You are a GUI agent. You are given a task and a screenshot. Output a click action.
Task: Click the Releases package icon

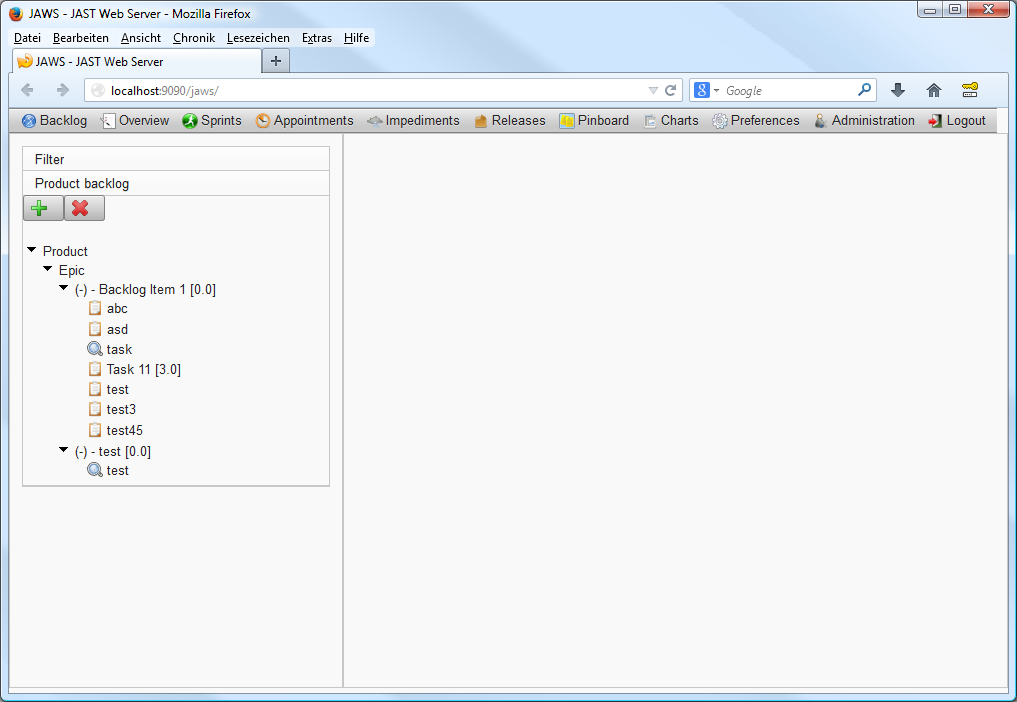tap(482, 120)
